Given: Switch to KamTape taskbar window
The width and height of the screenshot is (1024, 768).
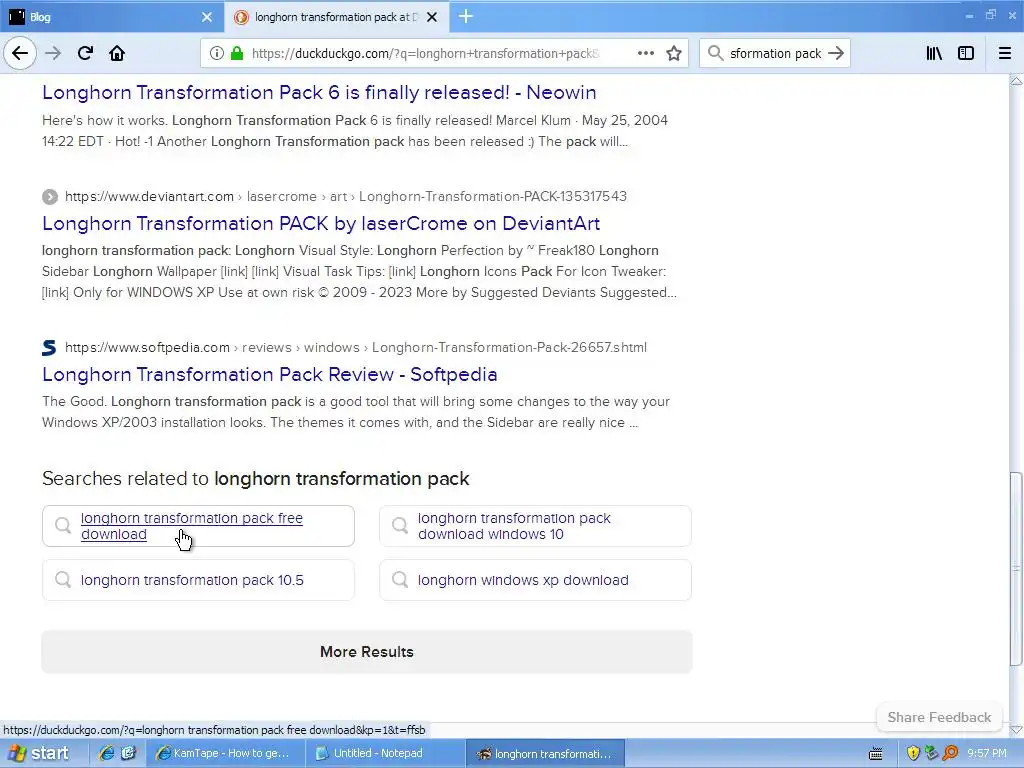Looking at the screenshot, I should (x=223, y=754).
